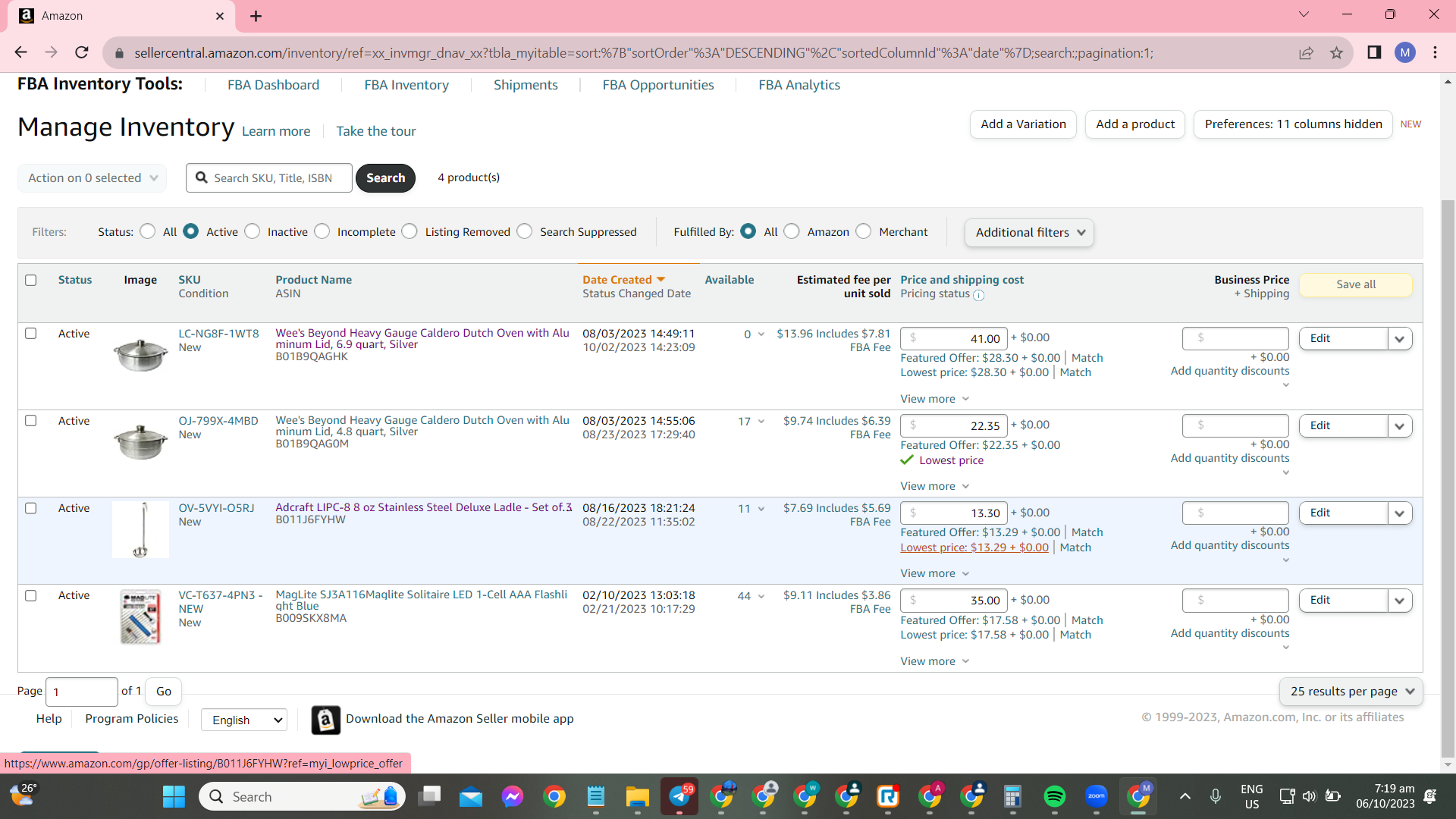
Task: Change the 25 results per page dropdown
Action: [1351, 692]
